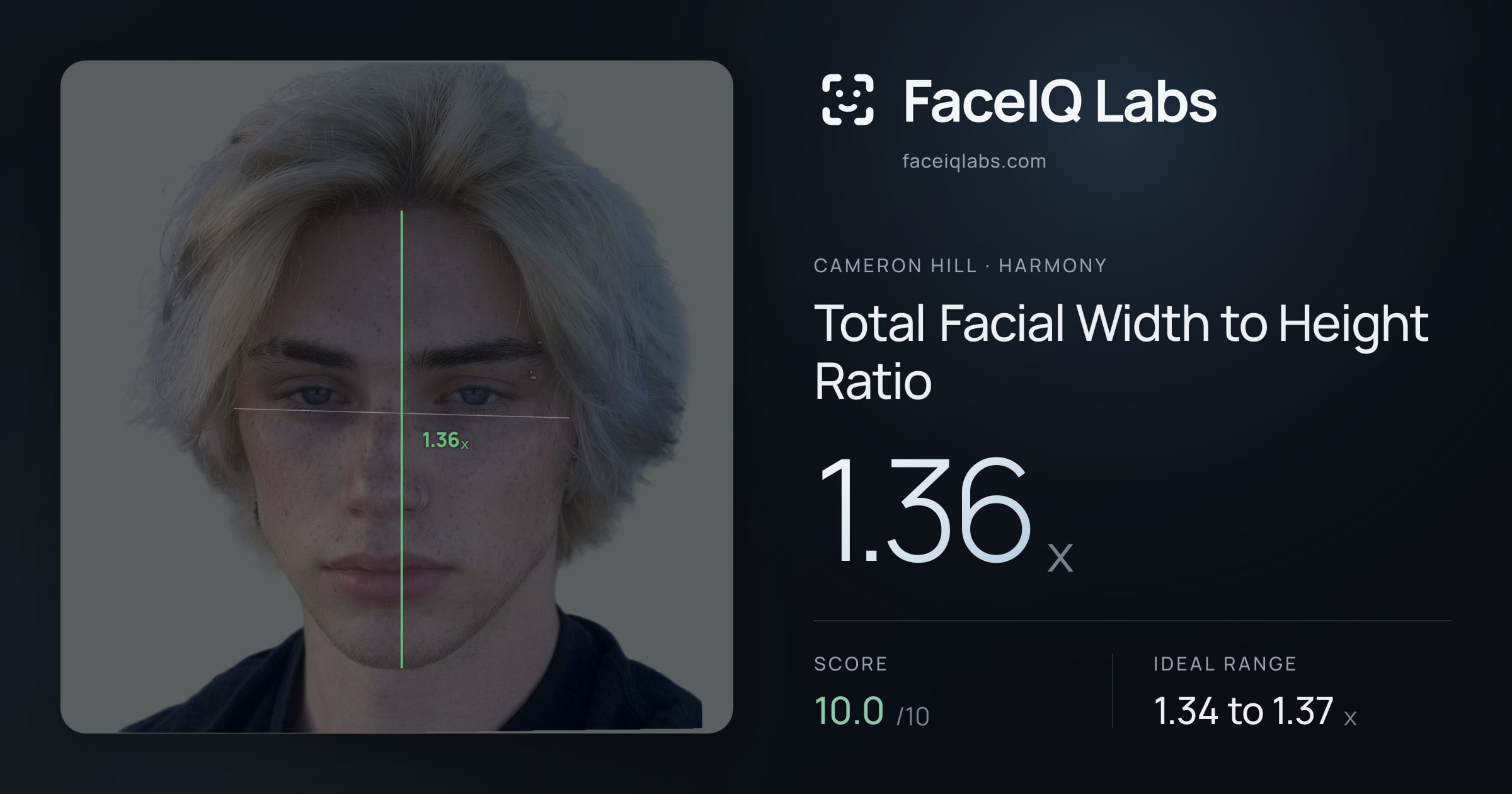Select the 'CAMERON HILL · HARMONY' label
This screenshot has height=794, width=1512.
(x=960, y=265)
